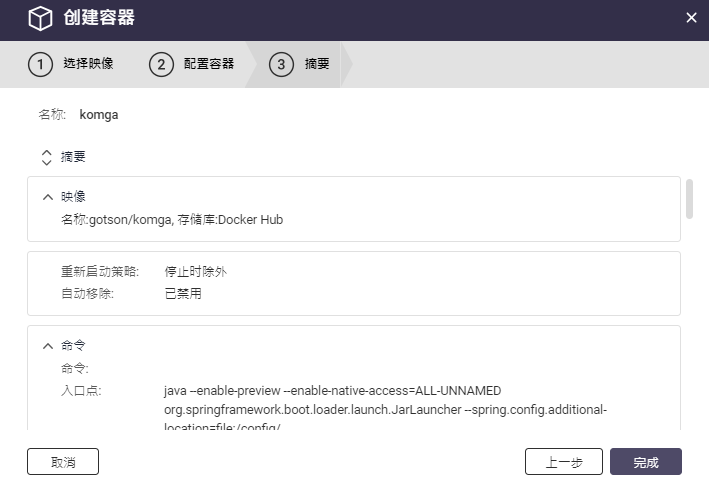This screenshot has width=709, height=494.
Task: Click the step 3 circled number
Action: click(281, 64)
